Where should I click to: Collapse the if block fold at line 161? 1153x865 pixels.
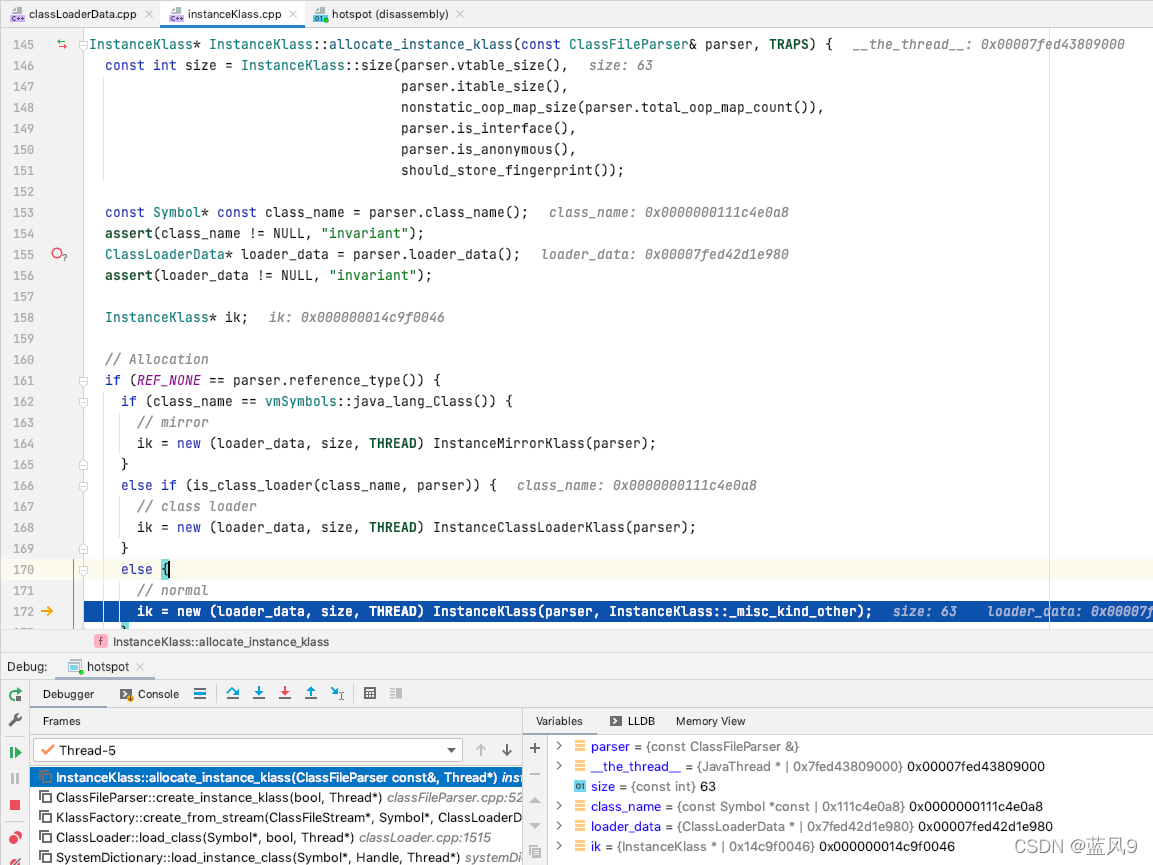point(83,380)
